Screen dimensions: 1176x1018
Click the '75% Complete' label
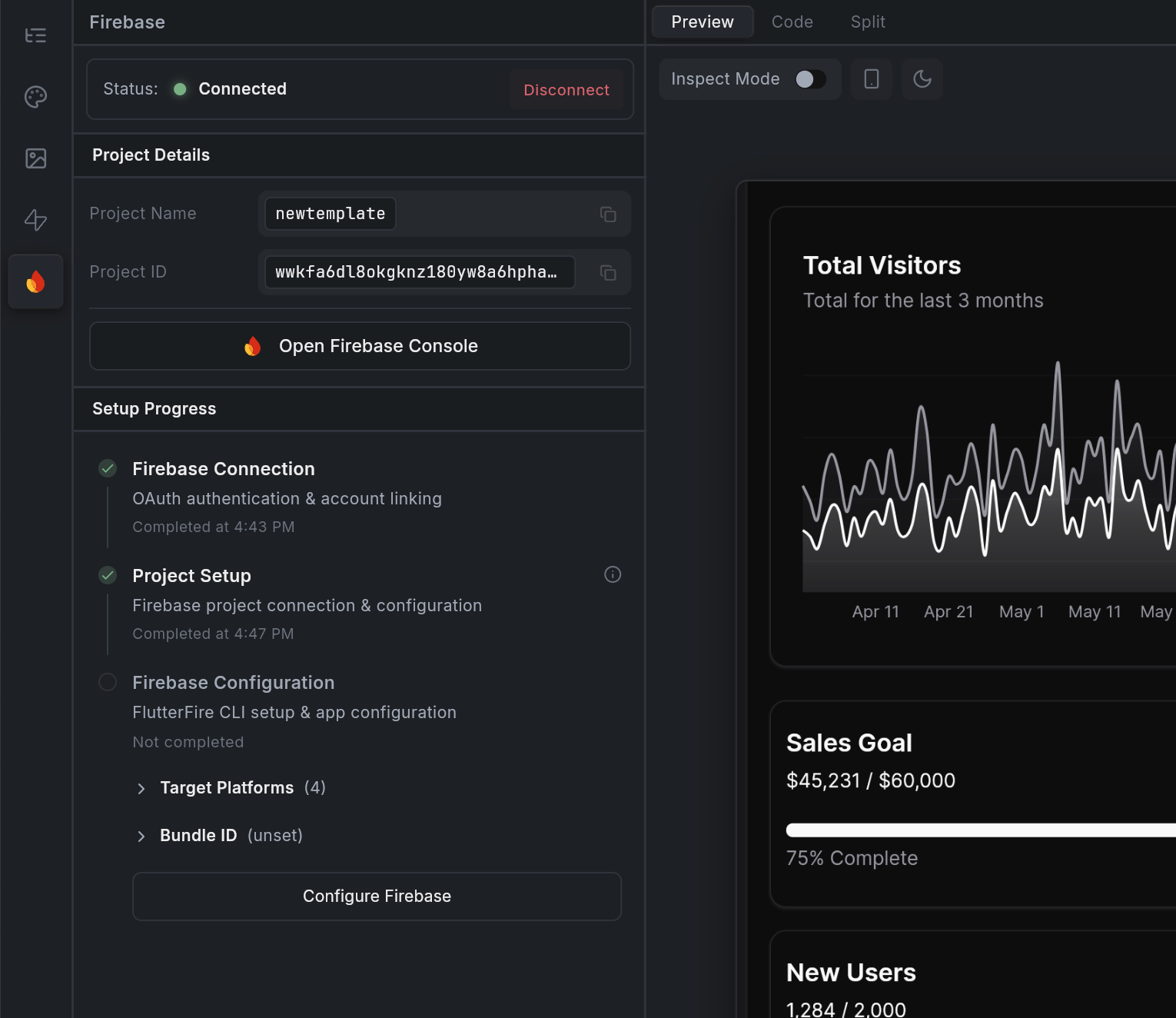(852, 858)
